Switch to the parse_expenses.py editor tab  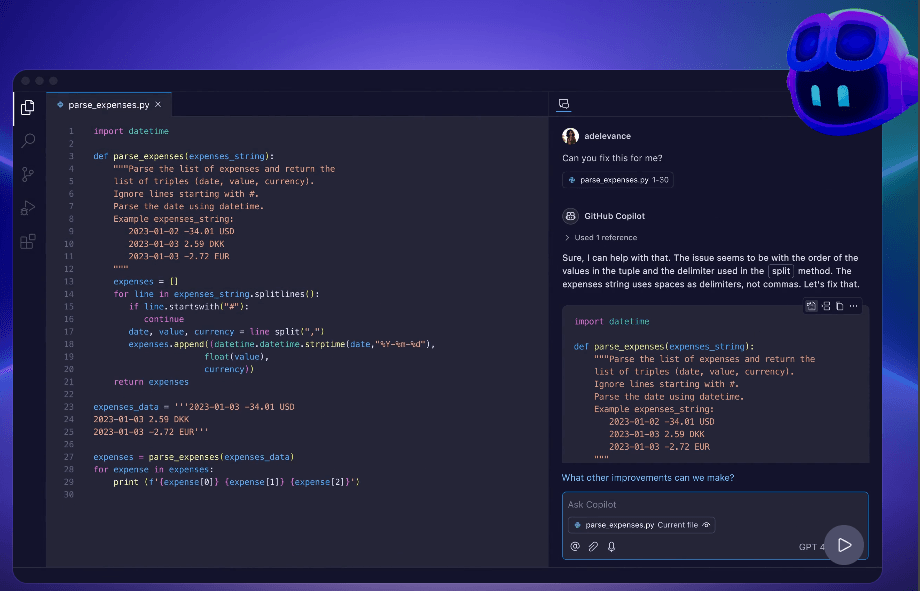[109, 104]
